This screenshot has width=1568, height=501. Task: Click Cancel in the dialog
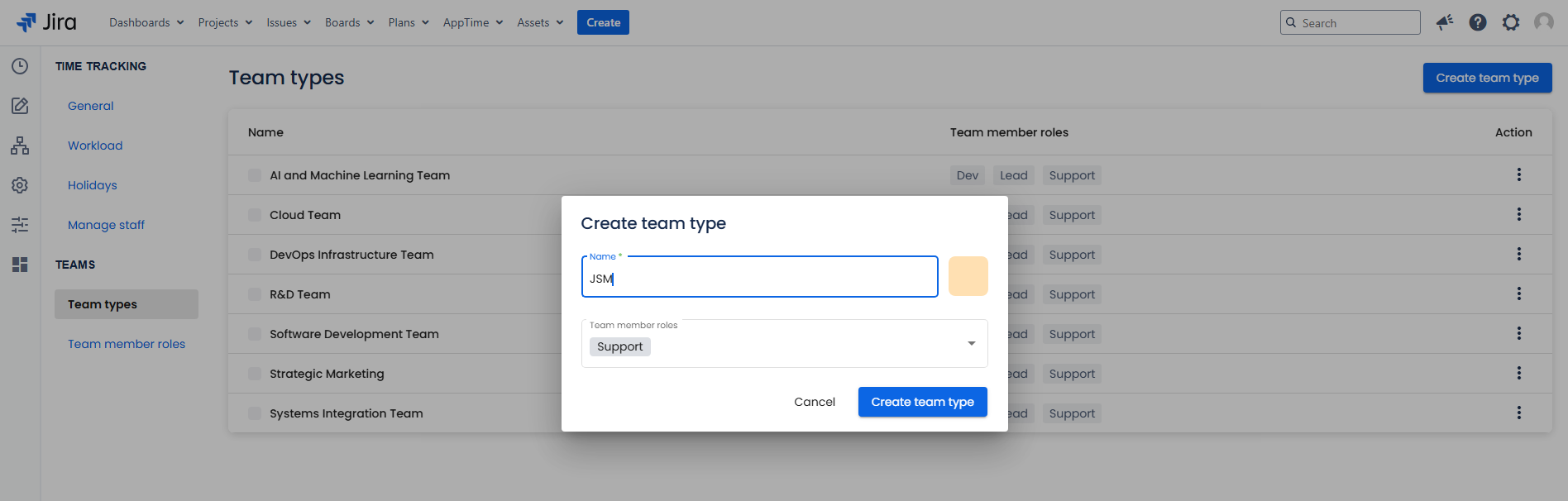tap(815, 402)
